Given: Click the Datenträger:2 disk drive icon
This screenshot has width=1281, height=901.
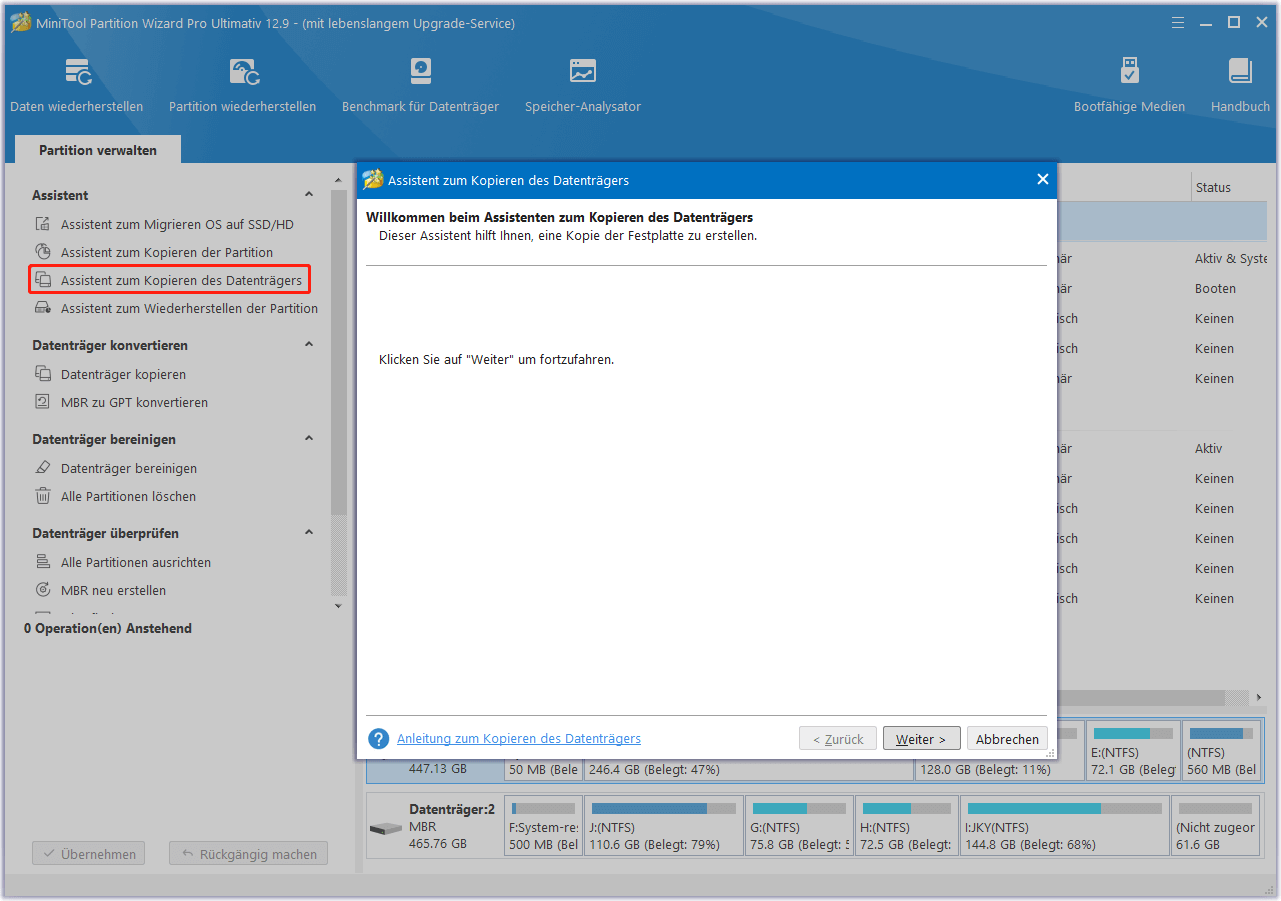Looking at the screenshot, I should (385, 828).
